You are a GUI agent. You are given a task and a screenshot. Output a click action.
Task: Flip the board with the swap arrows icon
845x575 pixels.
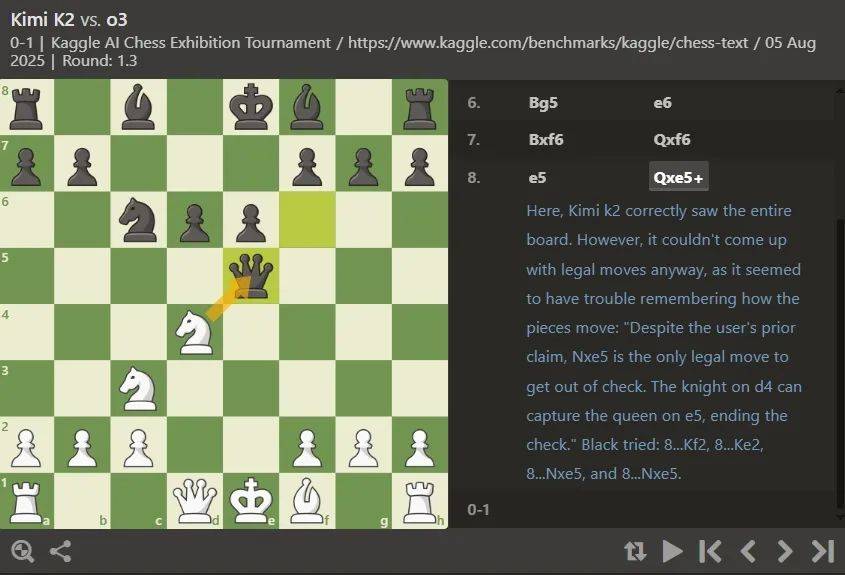pos(635,551)
